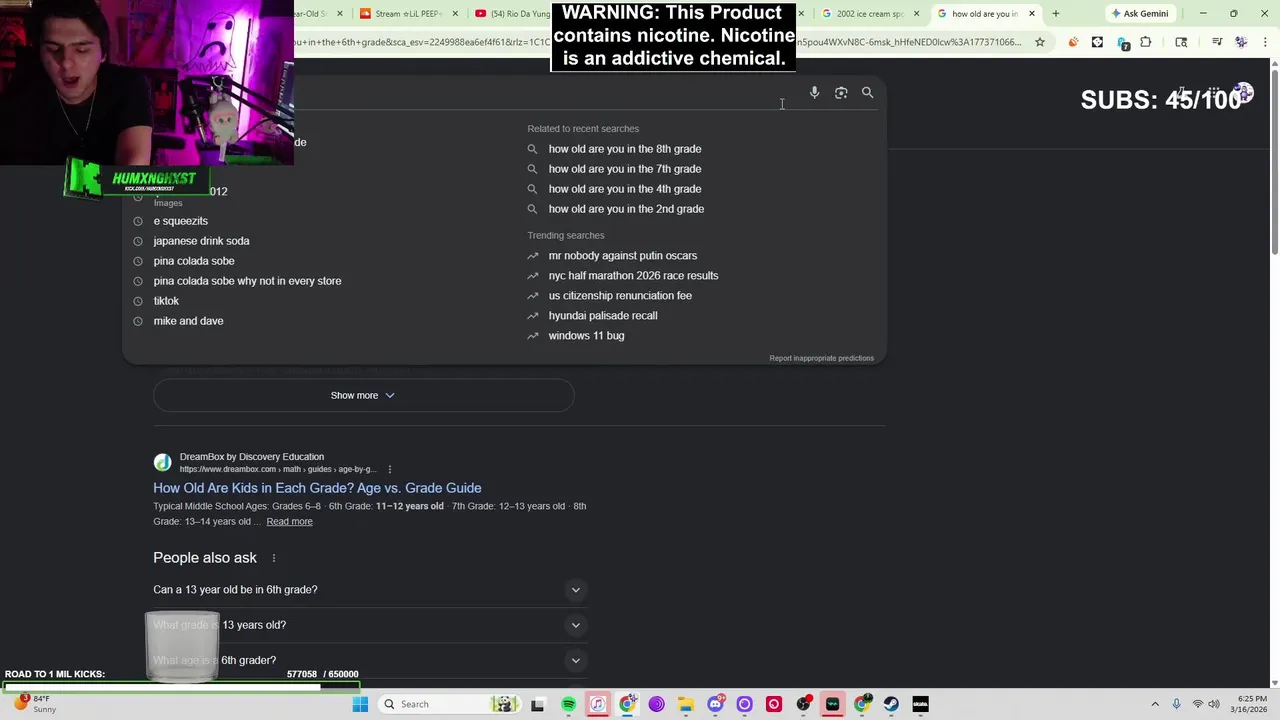Bookmark this page with the star icon
1280x720 pixels.
[1040, 42]
